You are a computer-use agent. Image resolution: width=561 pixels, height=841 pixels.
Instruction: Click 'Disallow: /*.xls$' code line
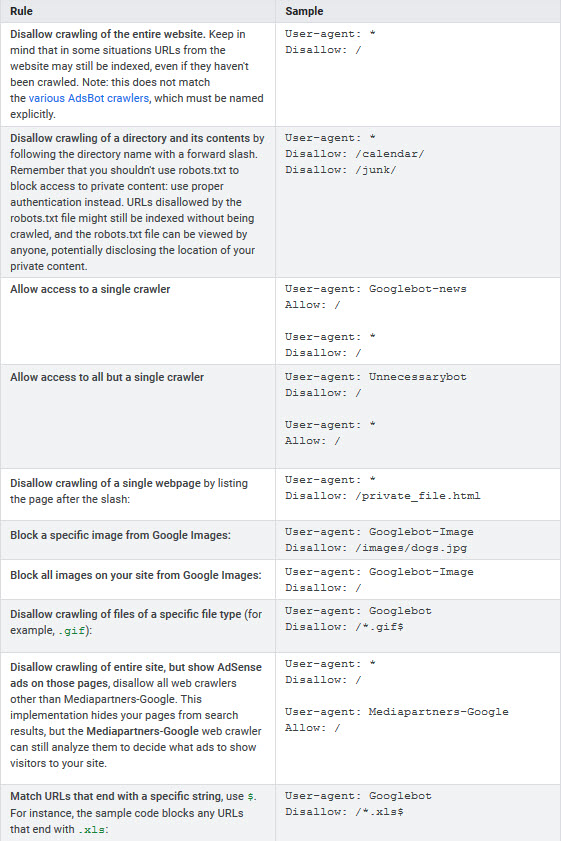click(344, 812)
